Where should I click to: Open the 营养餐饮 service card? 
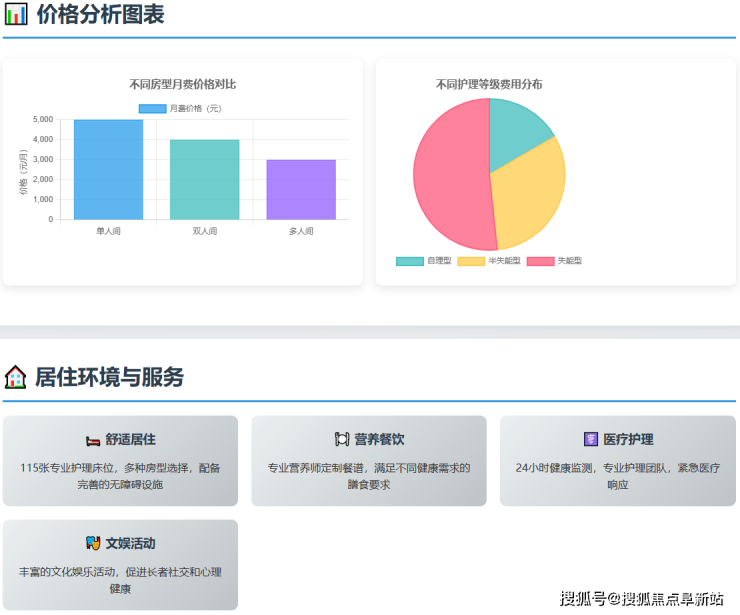pos(368,461)
